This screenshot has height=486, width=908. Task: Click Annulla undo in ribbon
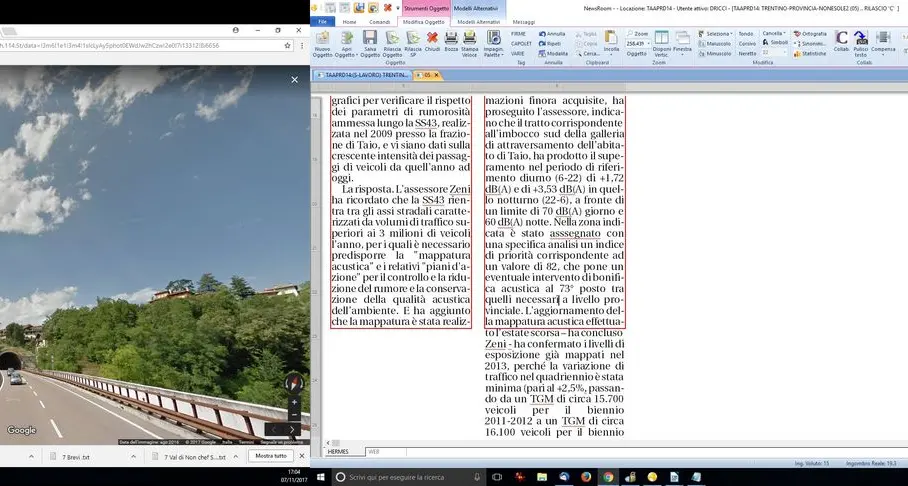(x=552, y=34)
